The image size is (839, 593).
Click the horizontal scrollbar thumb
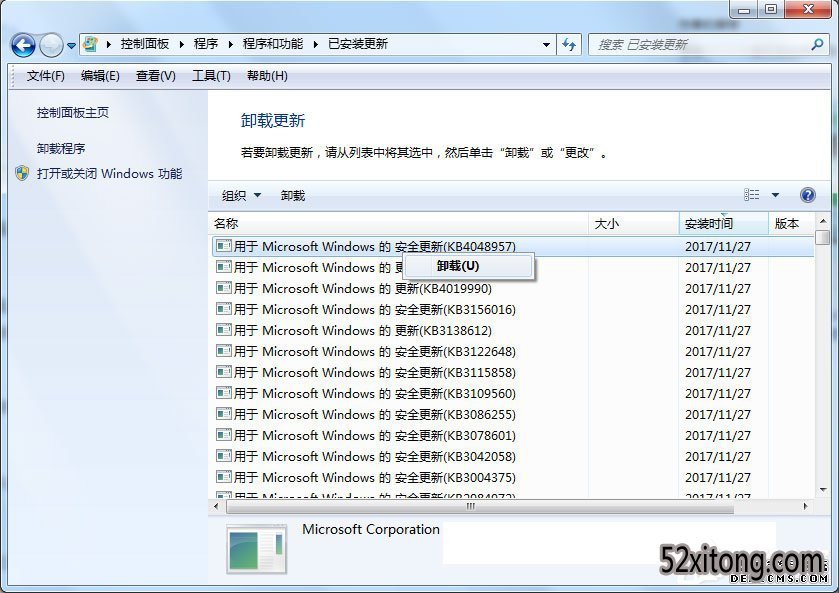[480, 506]
